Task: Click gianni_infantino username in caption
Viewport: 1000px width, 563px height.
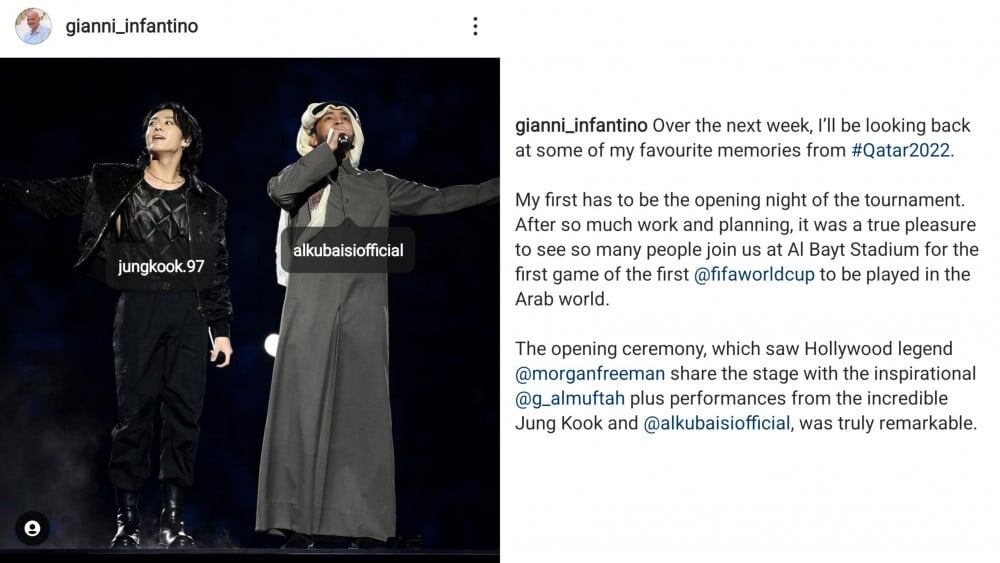Action: tap(581, 126)
